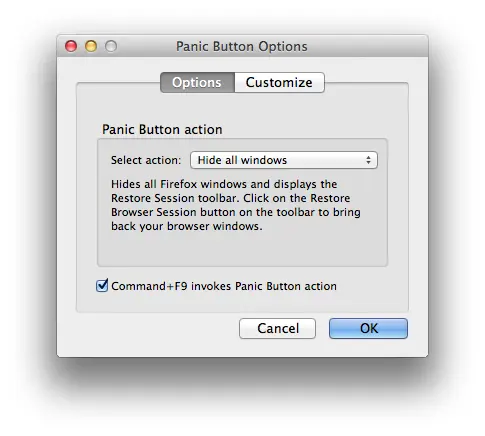Image resolution: width=485 pixels, height=436 pixels.
Task: Select the Options tab
Action: pos(197,82)
